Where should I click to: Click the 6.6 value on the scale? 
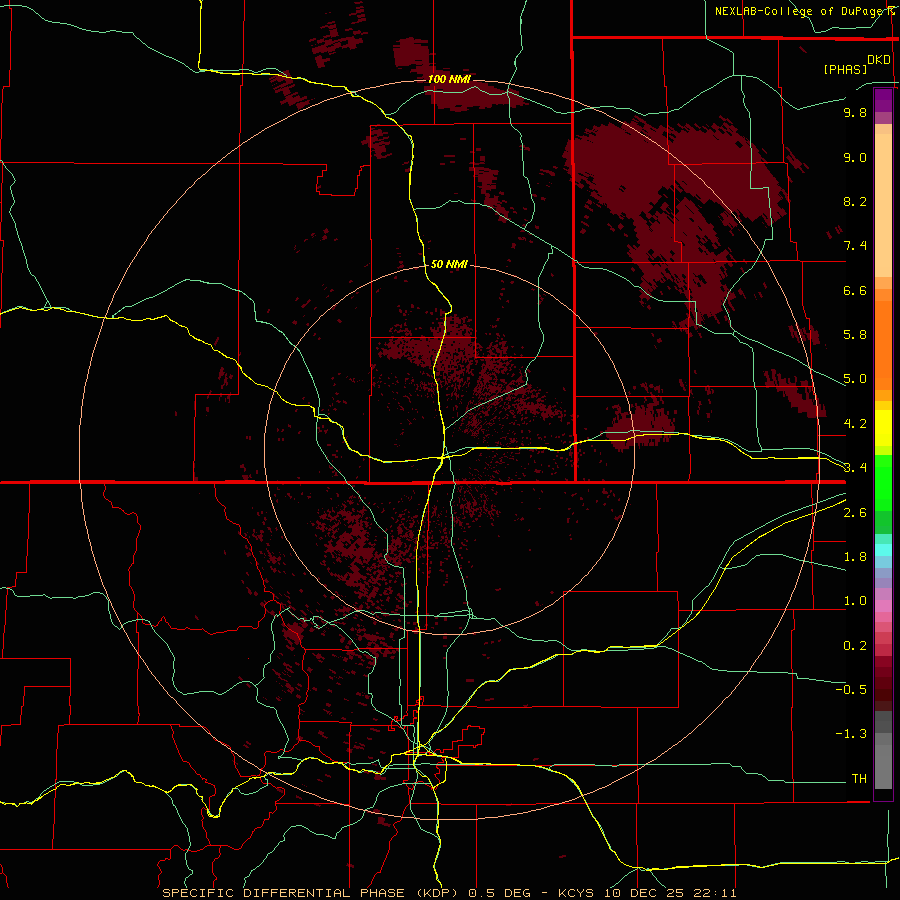(855, 290)
